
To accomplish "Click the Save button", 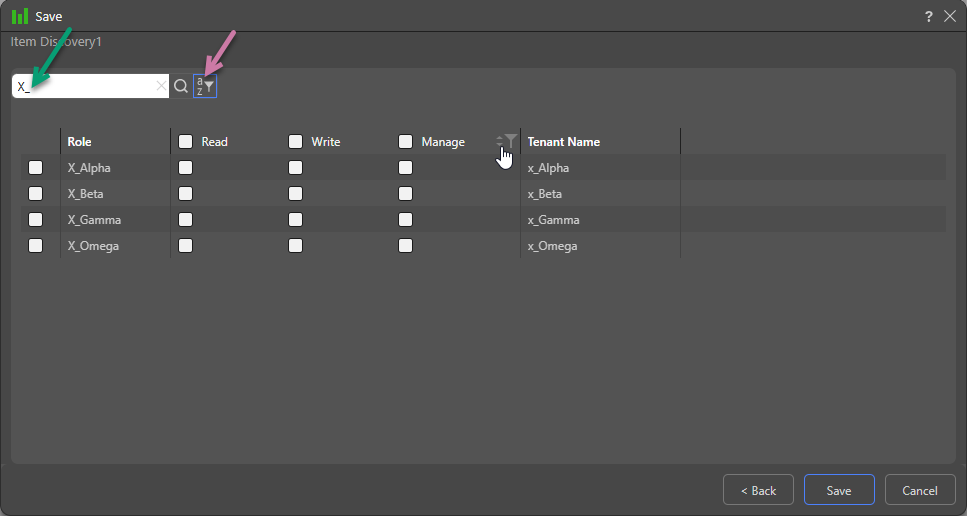I will (839, 491).
